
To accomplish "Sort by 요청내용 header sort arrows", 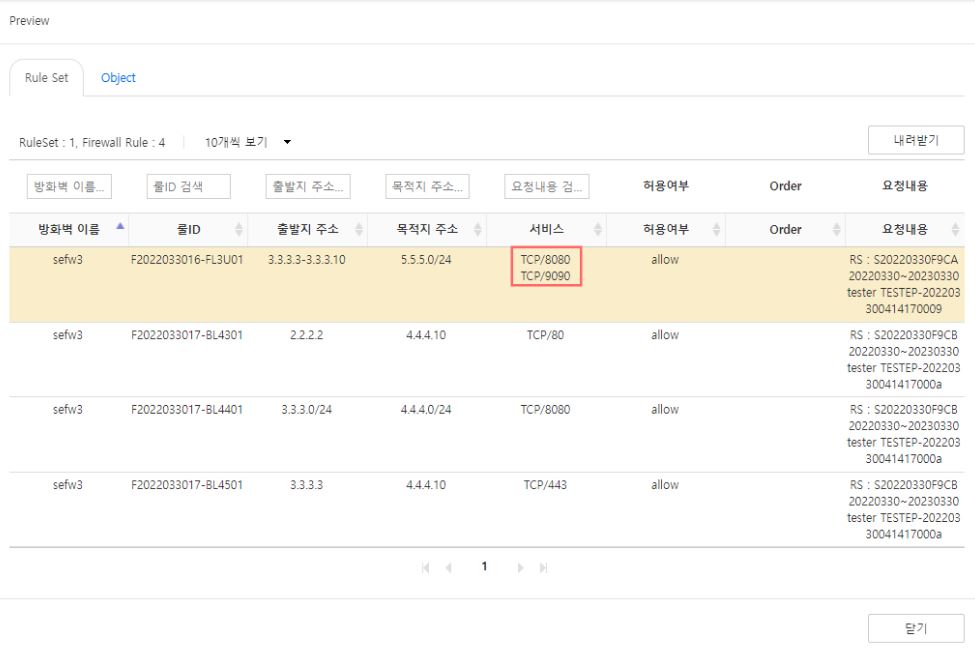I will [955, 229].
